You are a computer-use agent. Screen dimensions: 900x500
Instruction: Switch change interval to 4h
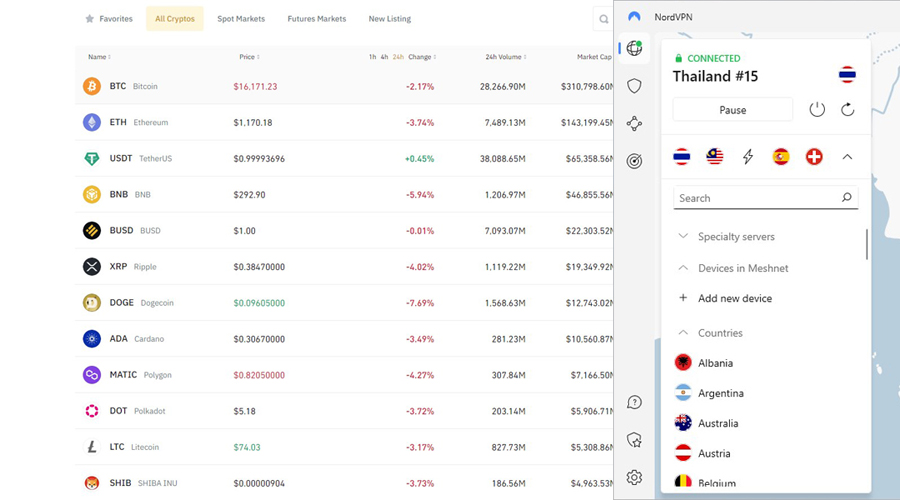pos(385,57)
